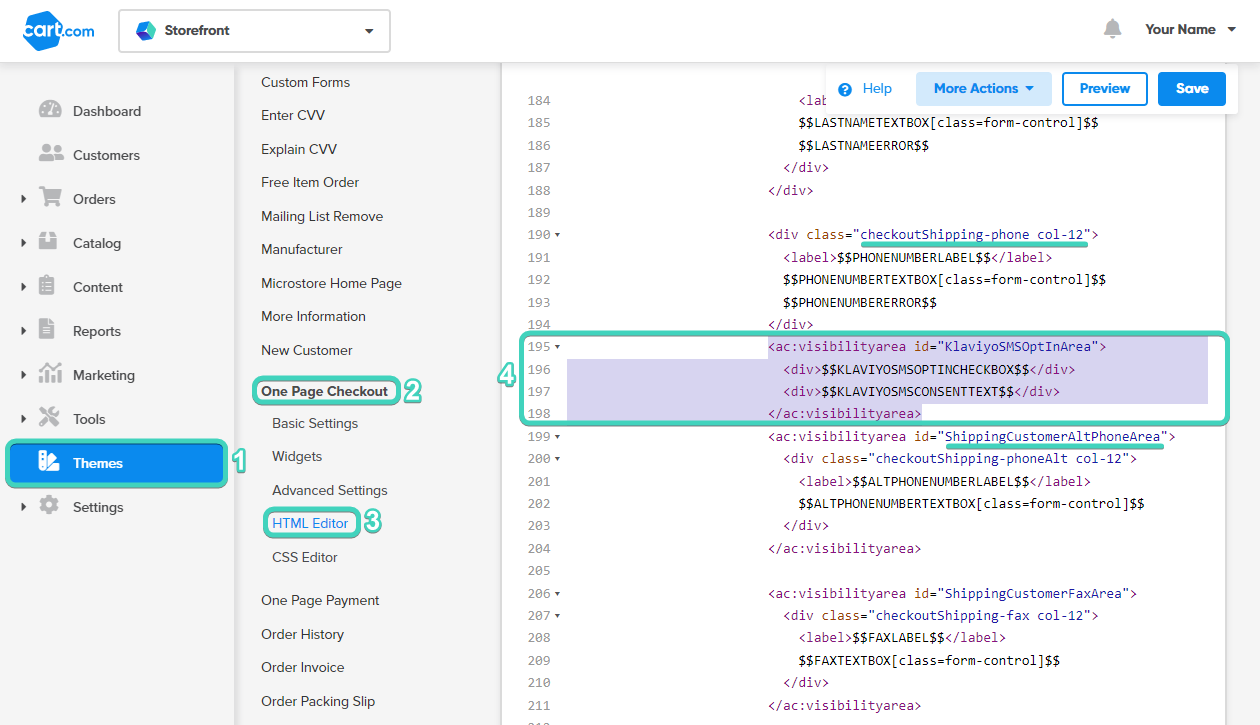Expand the Content menu arrow
The width and height of the screenshot is (1260, 725).
[x=24, y=287]
